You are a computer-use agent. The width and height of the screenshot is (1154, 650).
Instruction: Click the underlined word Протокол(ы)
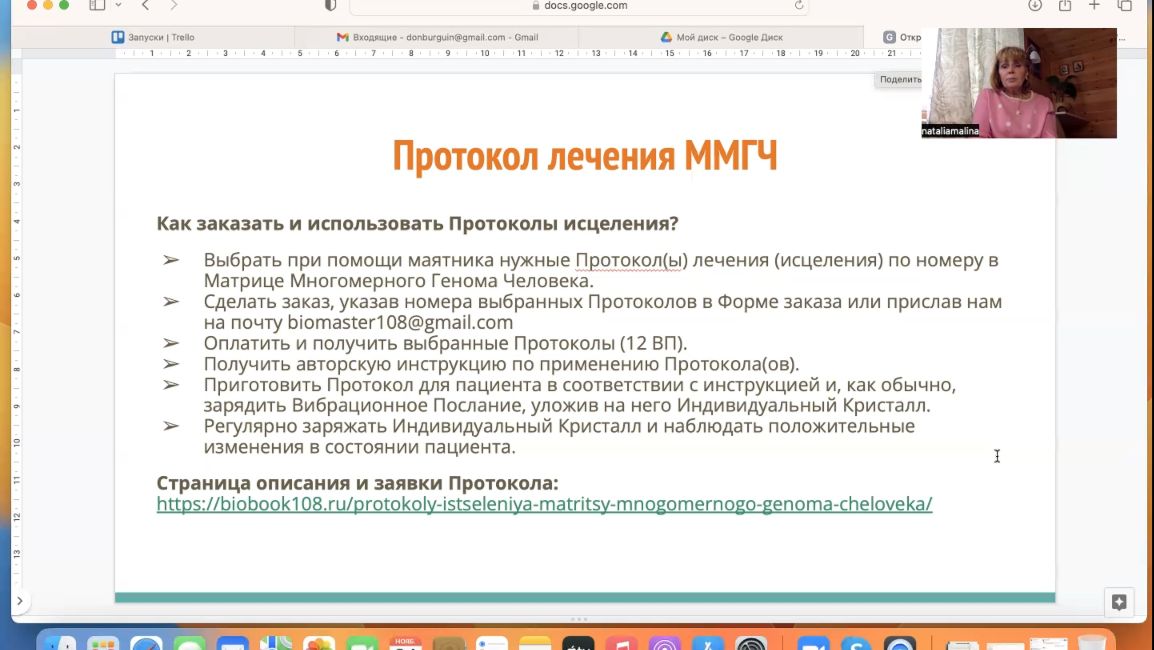(x=631, y=260)
